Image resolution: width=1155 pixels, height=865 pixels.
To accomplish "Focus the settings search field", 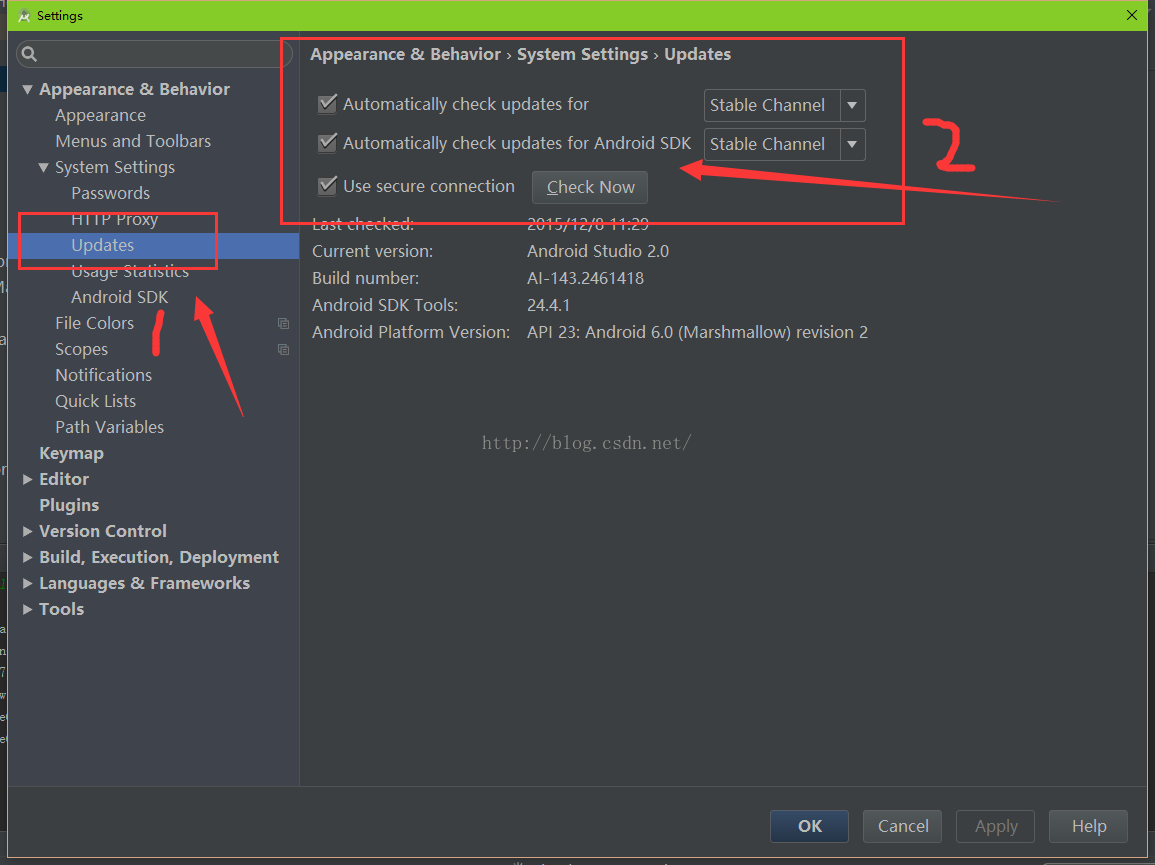I will (x=155, y=54).
